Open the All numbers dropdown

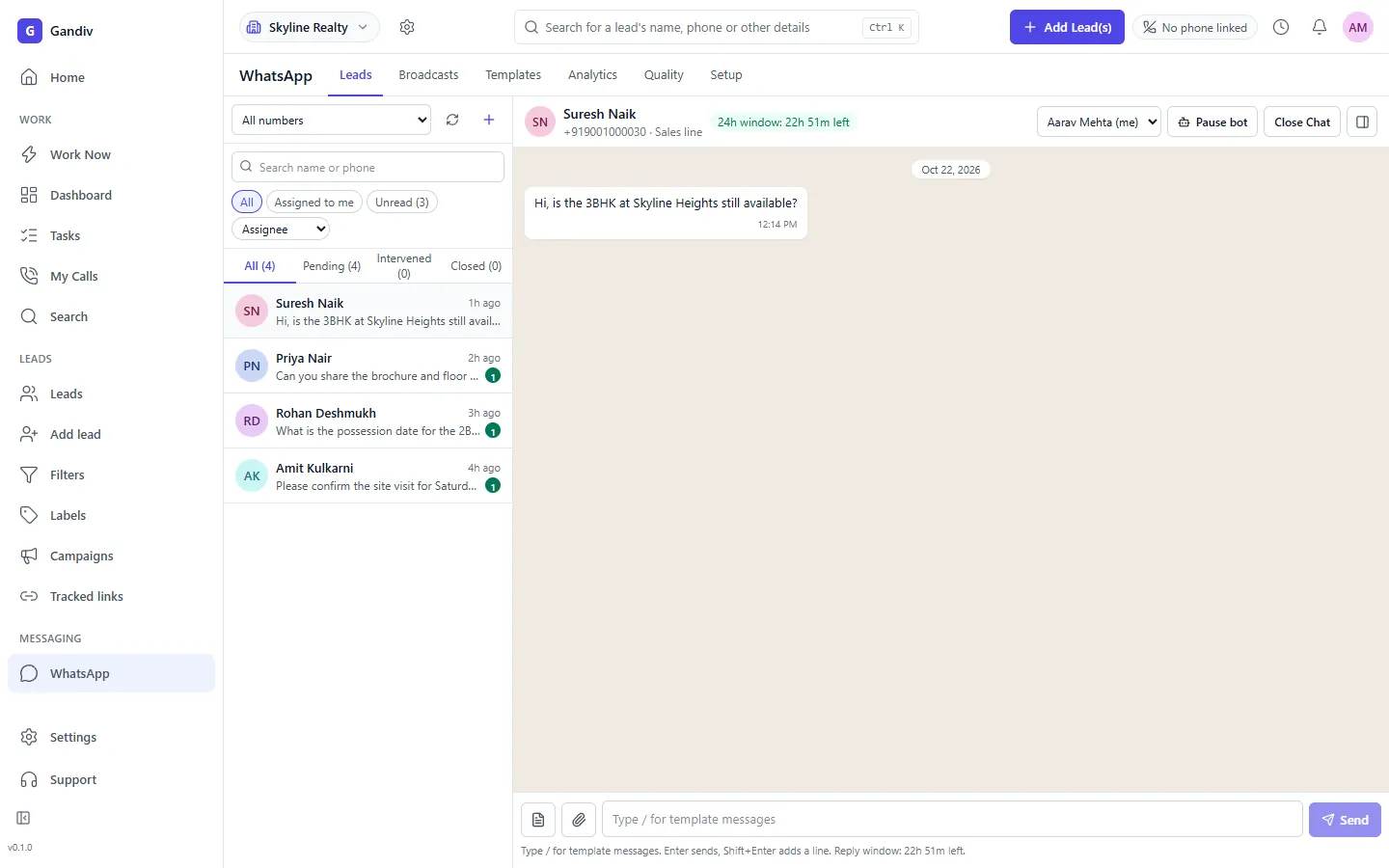tap(331, 120)
